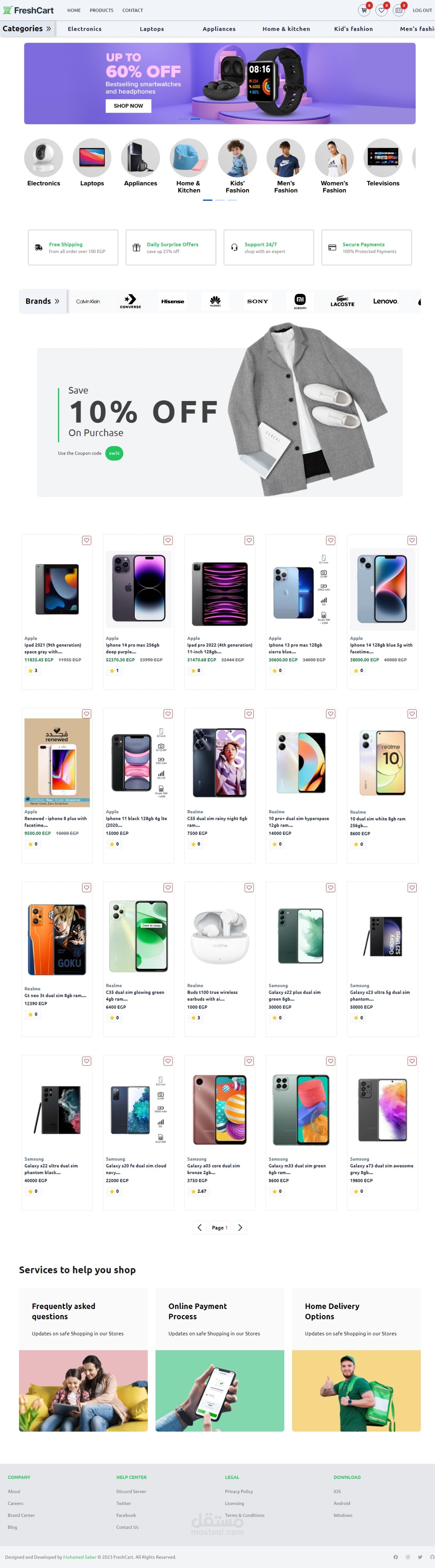Select the Appliances category tab in top bar
Viewport: 435px width, 1568px height.
pyautogui.click(x=219, y=29)
